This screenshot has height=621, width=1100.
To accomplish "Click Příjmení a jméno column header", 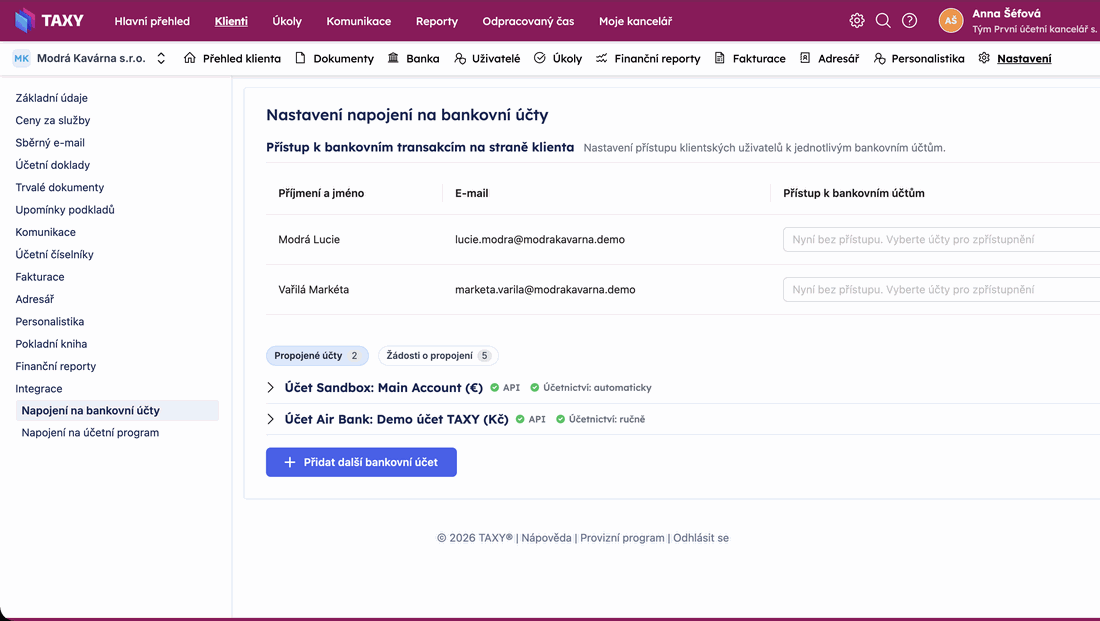I will click(x=321, y=193).
